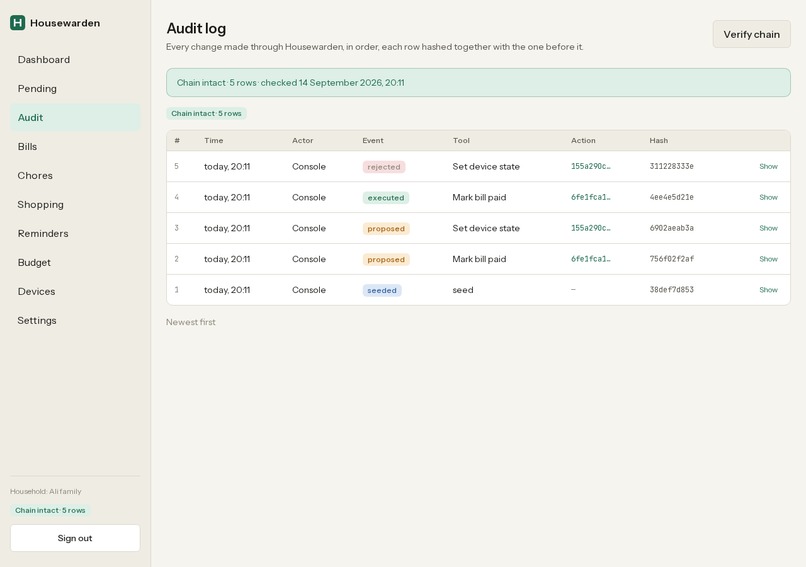Click Set device state in row 3

click(486, 228)
